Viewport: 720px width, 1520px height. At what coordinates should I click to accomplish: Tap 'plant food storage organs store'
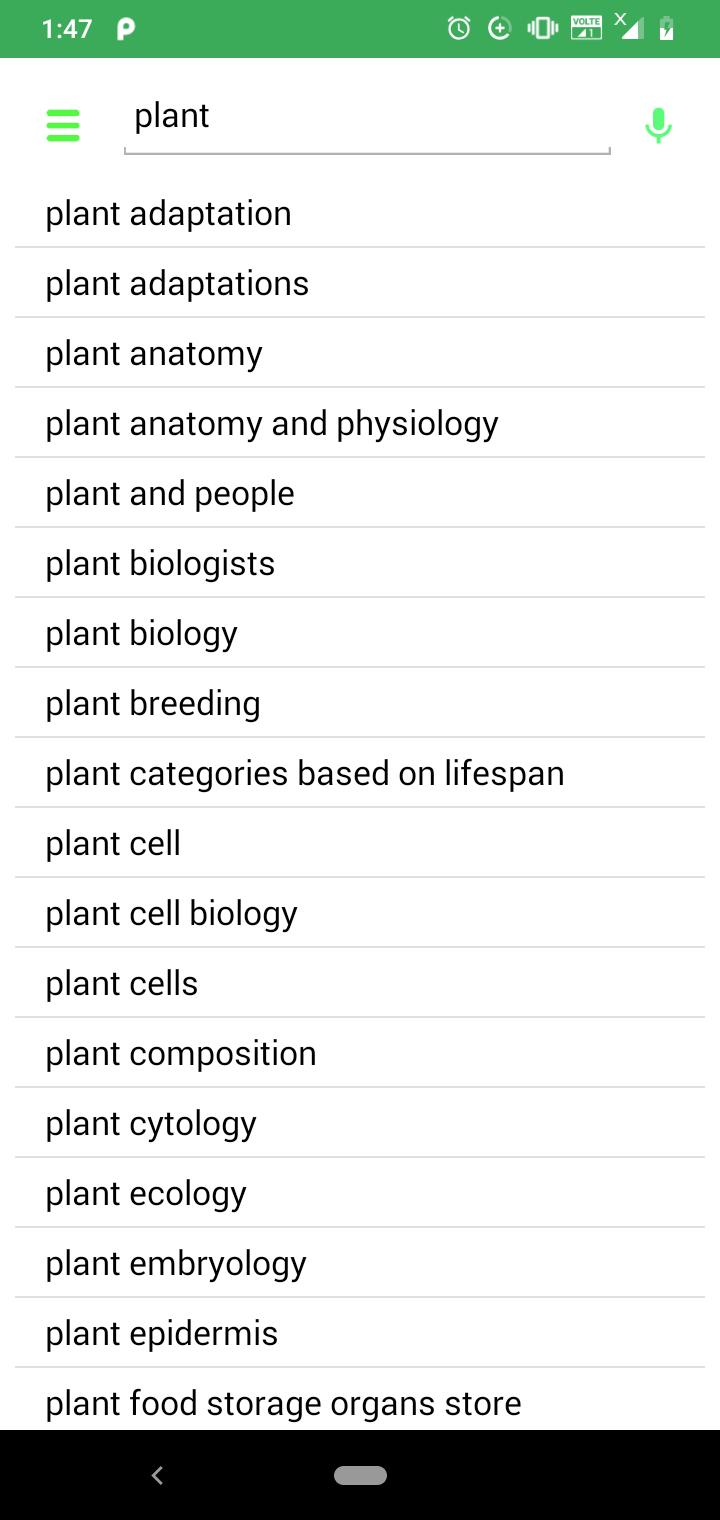tap(360, 1400)
